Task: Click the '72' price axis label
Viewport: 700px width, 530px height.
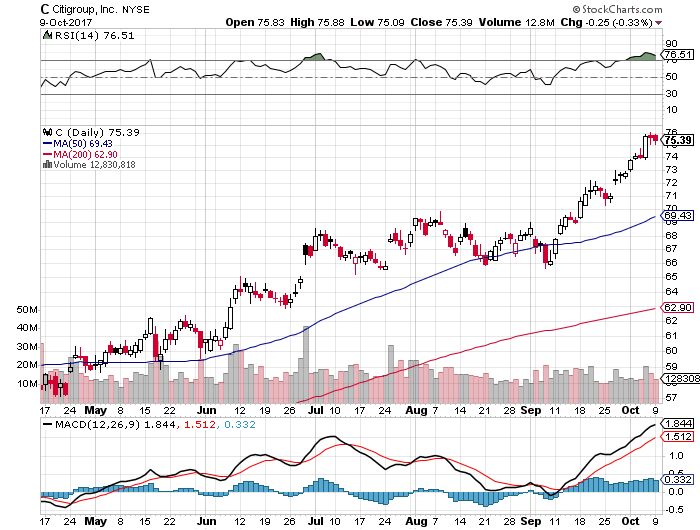Action: [671, 183]
